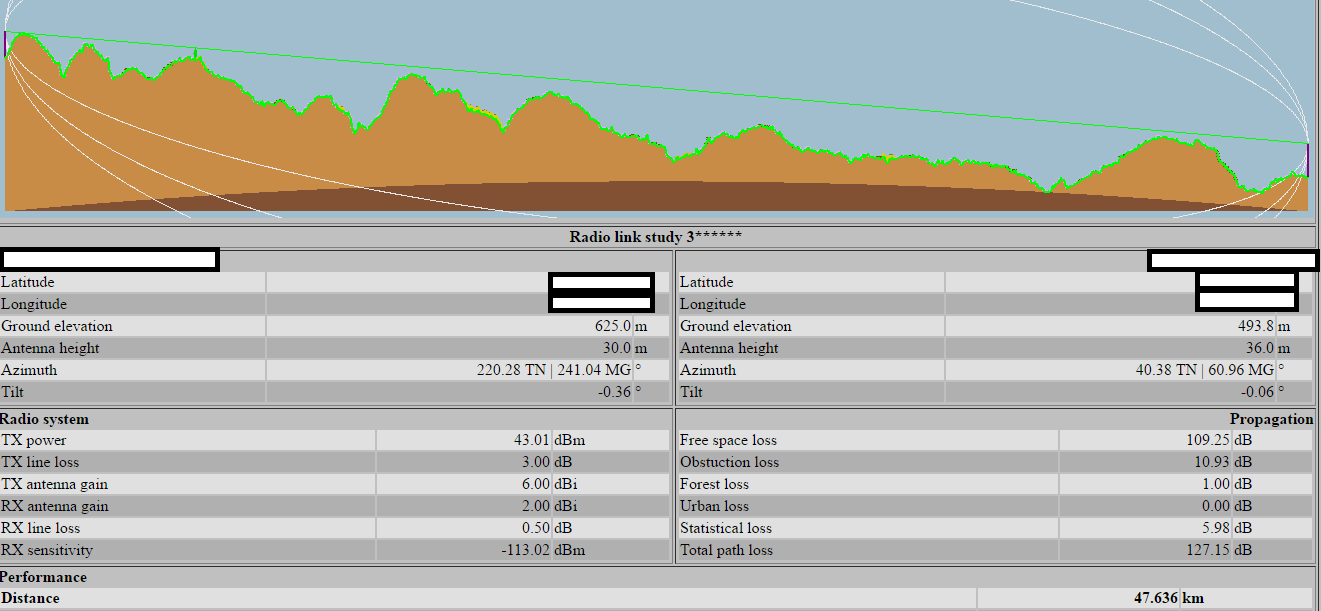
Task: Click the green line-of-sight path line
Action: click(x=656, y=88)
